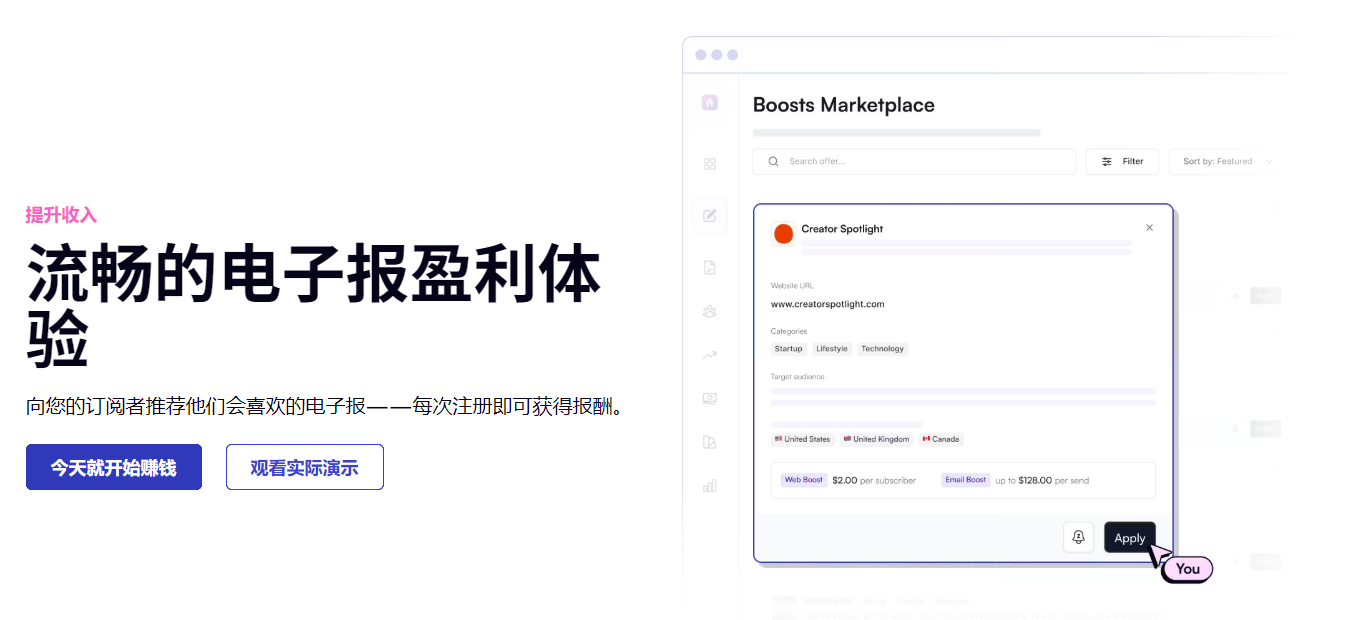The height and width of the screenshot is (620, 1349).
Task: Click the 今天就开始赚钱 button
Action: pyautogui.click(x=114, y=467)
